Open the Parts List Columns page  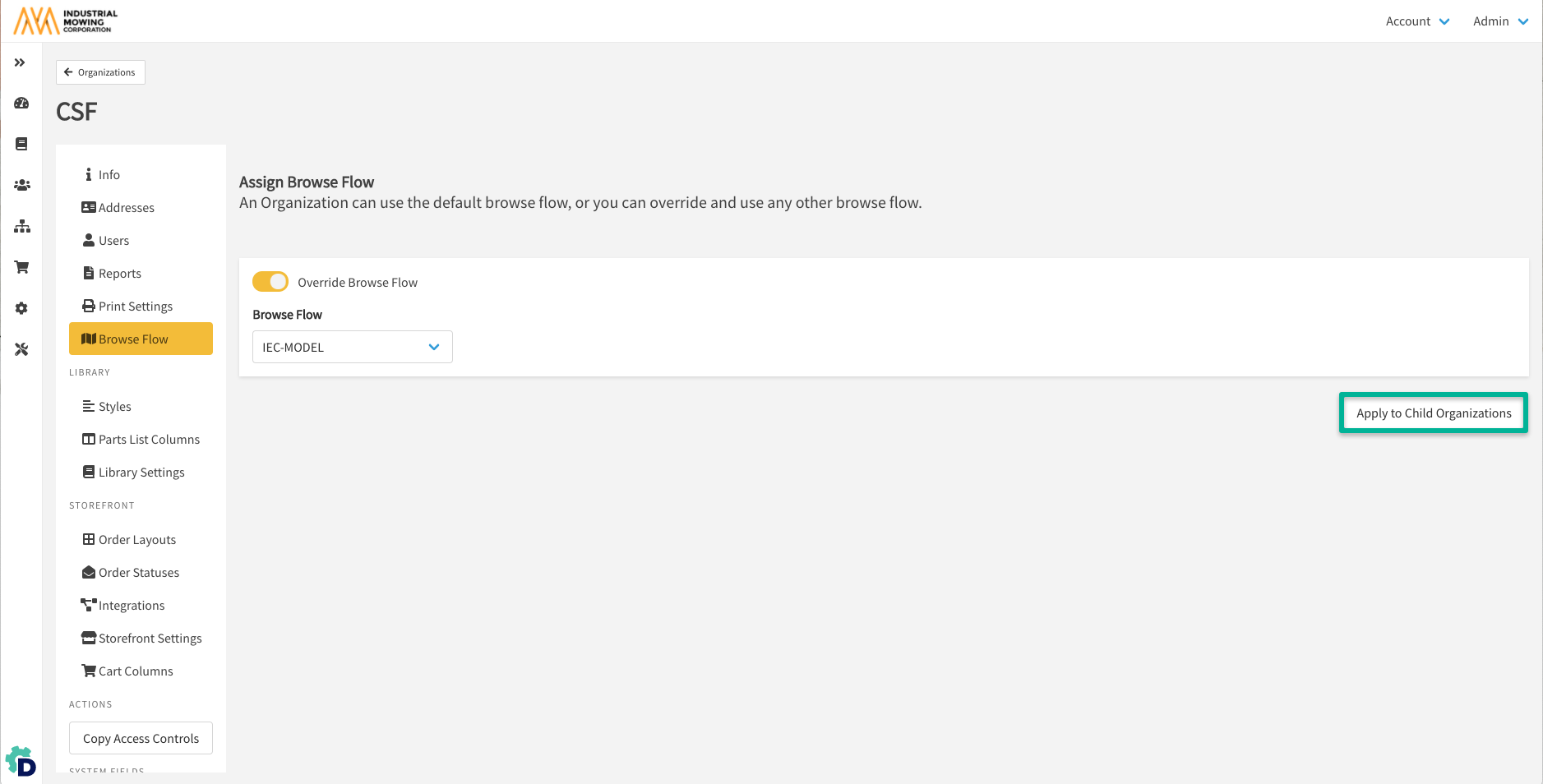148,440
